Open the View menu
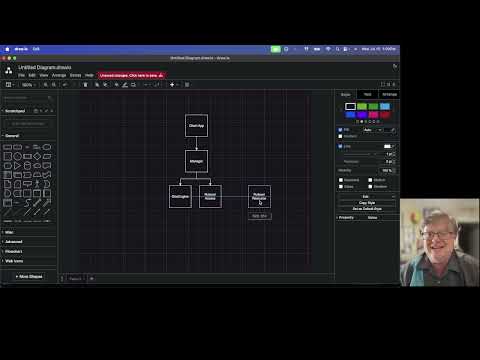 pyautogui.click(x=44, y=75)
